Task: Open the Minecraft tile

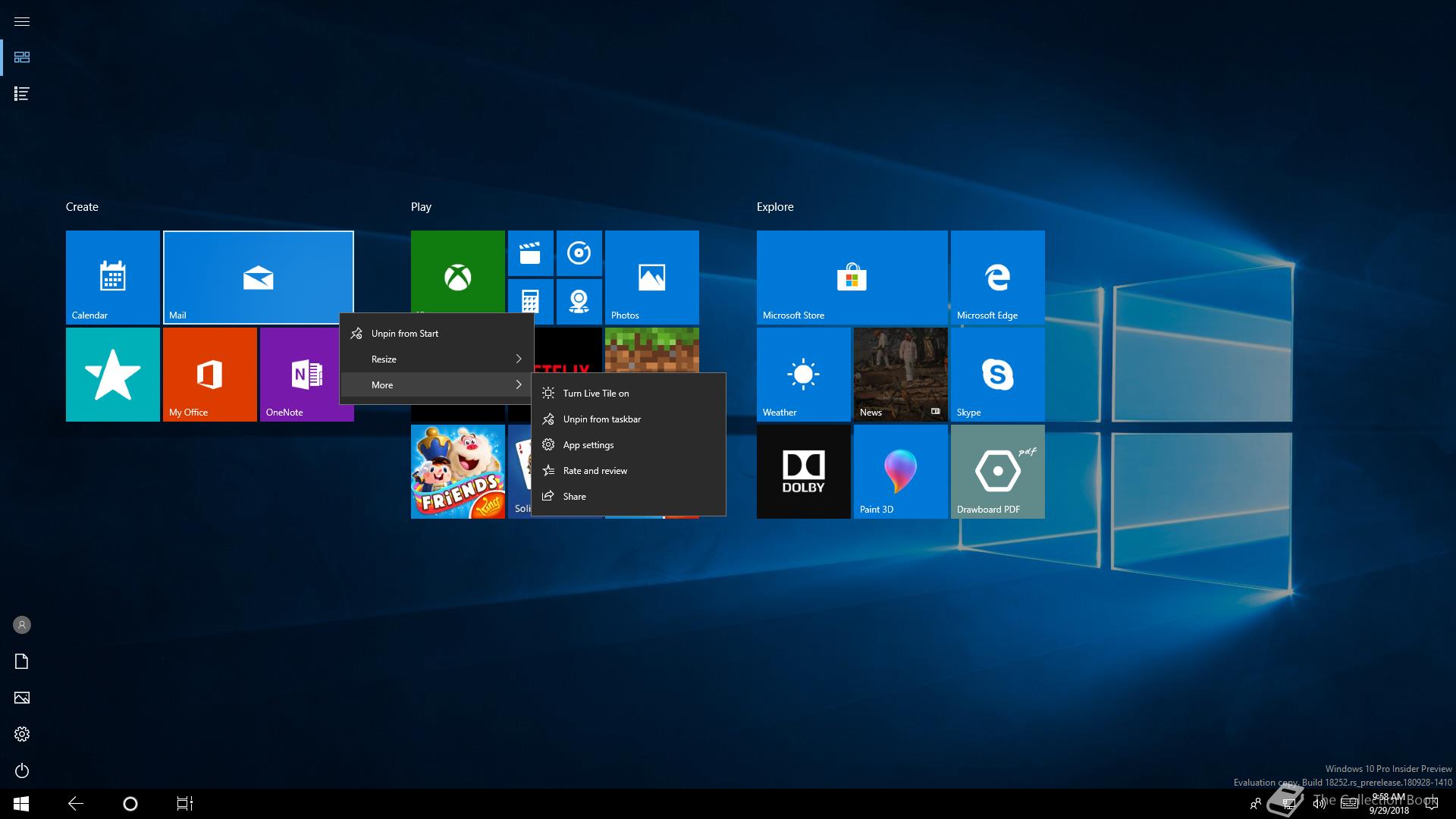Action: [x=652, y=350]
